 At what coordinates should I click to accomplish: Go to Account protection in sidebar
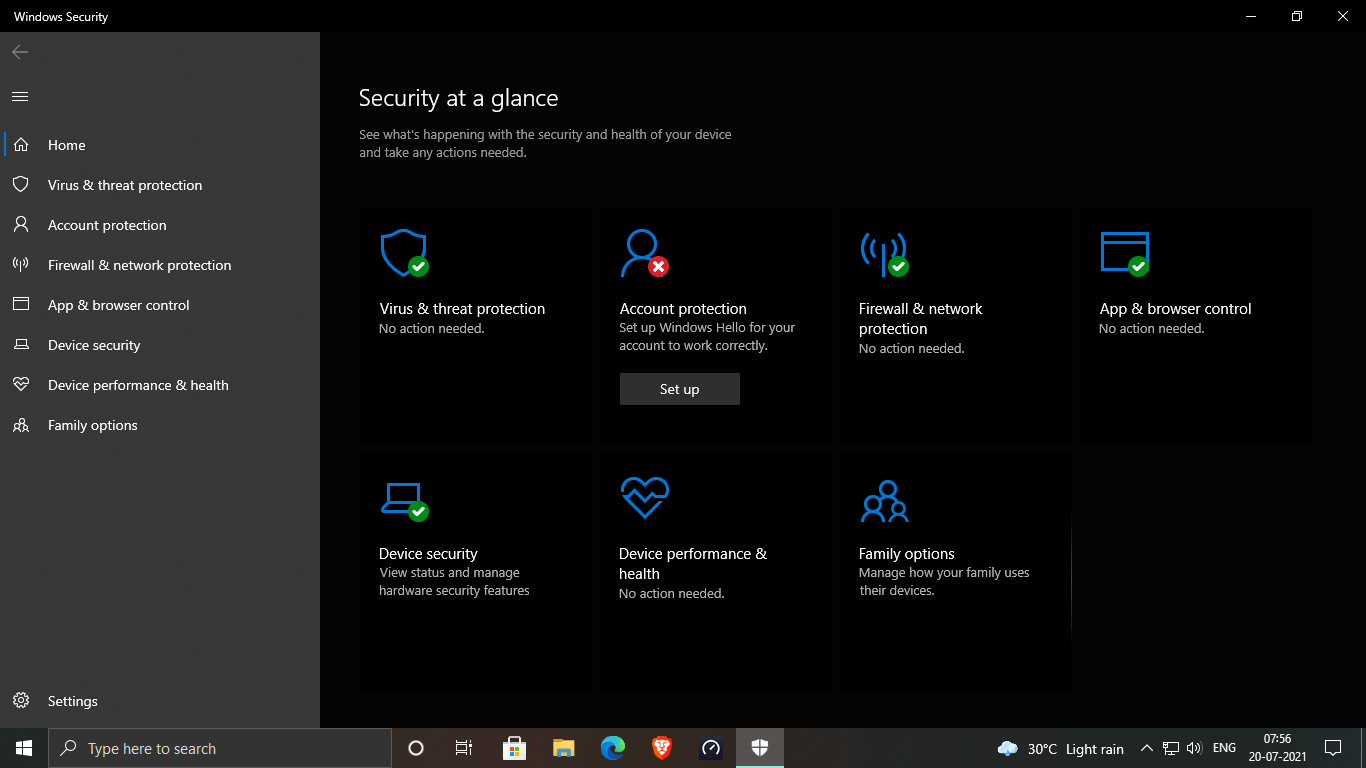[x=160, y=225]
